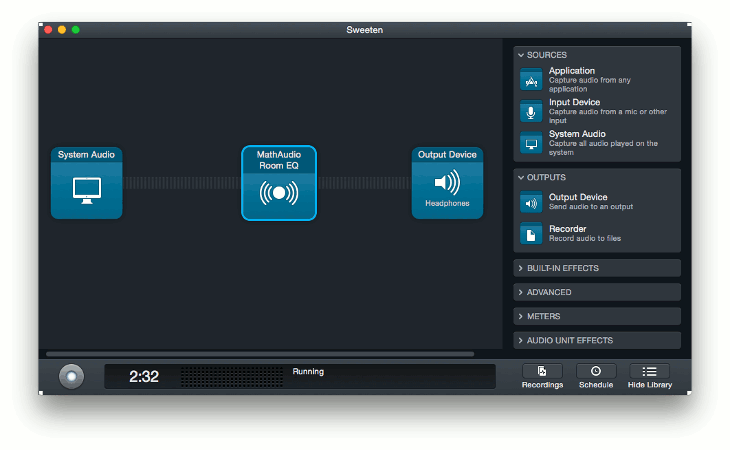Minimize the window with the yellow button

coord(62,30)
